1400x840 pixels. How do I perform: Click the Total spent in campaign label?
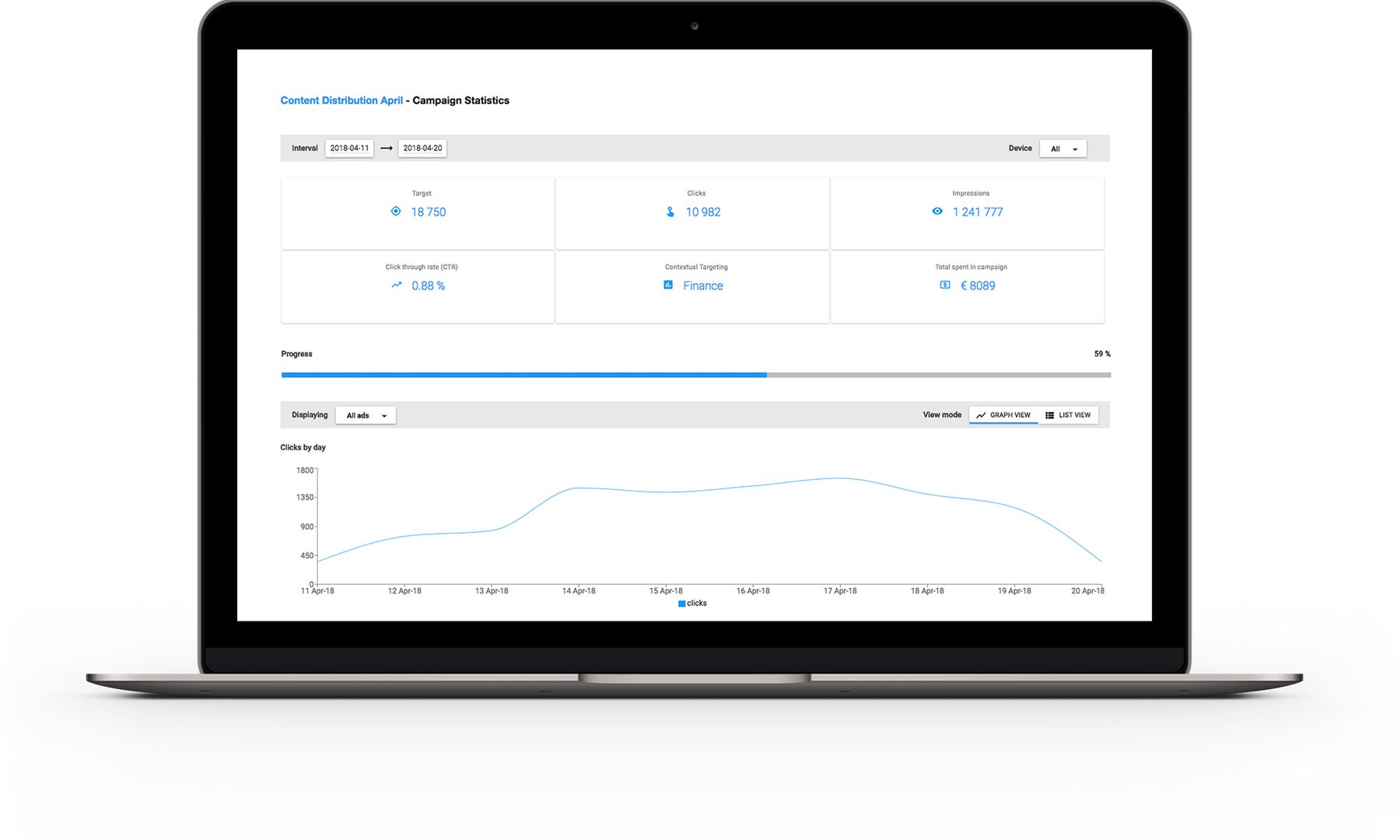[x=971, y=267]
